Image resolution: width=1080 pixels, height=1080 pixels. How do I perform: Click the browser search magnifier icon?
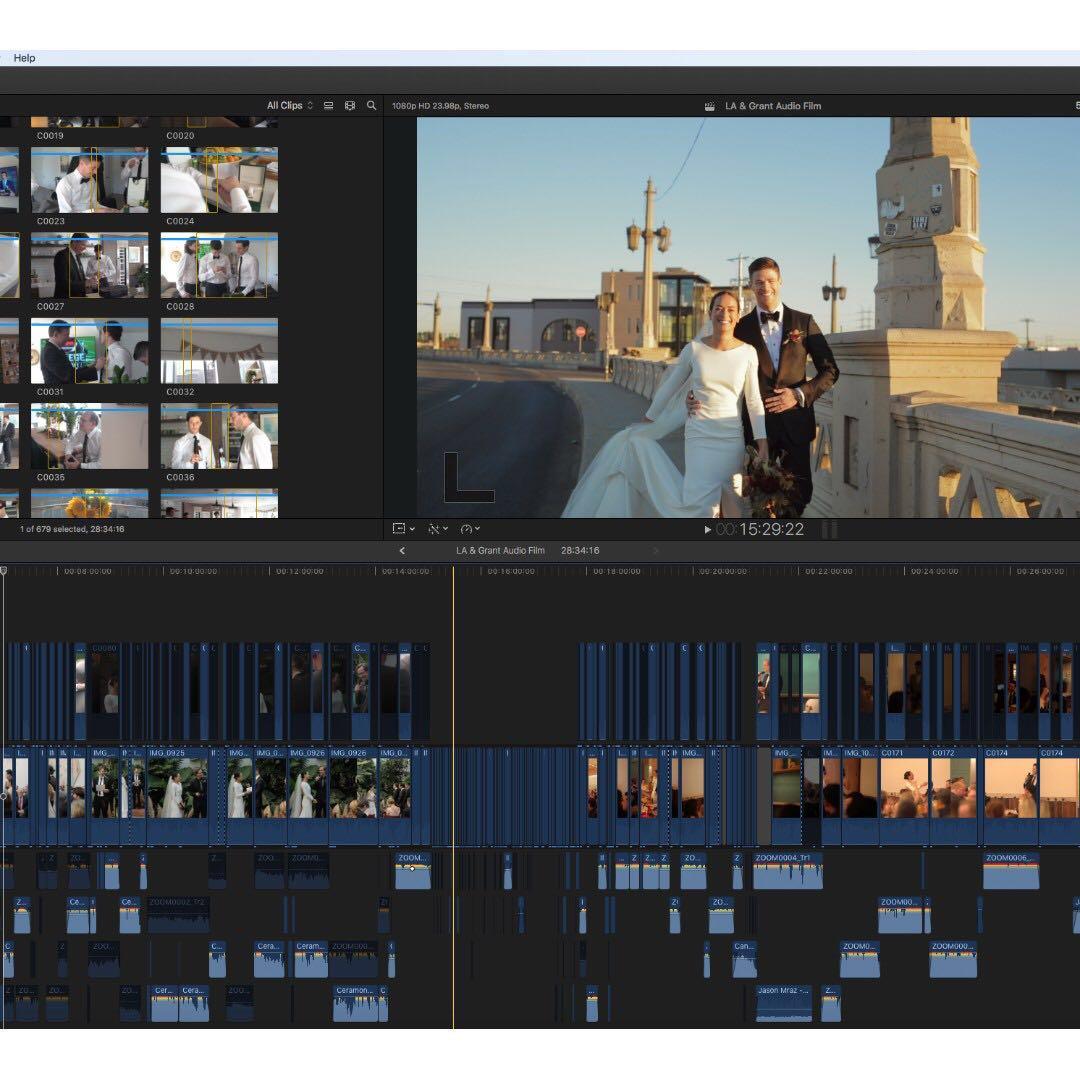coord(371,105)
